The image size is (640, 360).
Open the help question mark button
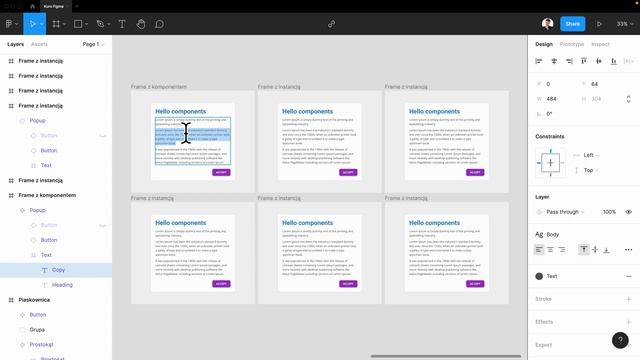click(620, 340)
